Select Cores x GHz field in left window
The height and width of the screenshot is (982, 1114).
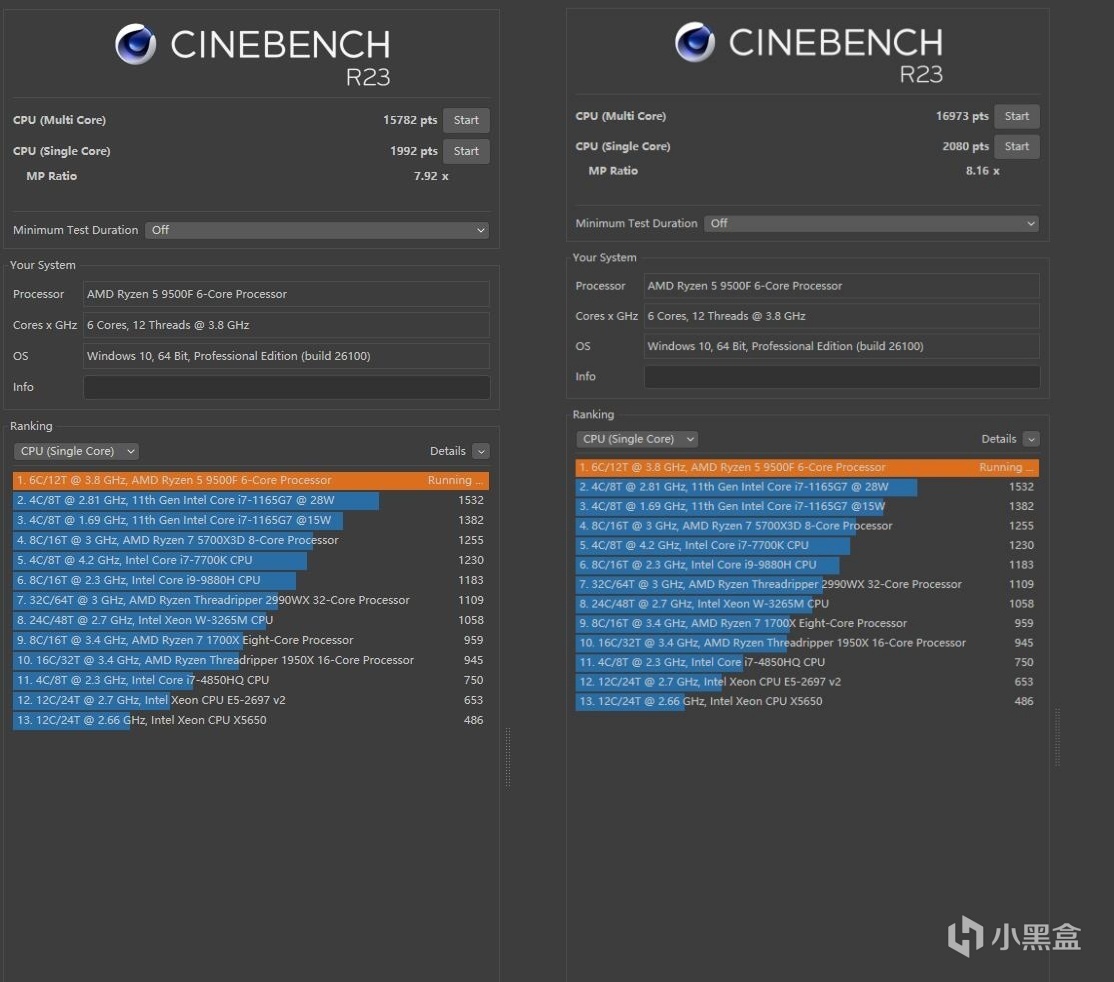click(286, 325)
